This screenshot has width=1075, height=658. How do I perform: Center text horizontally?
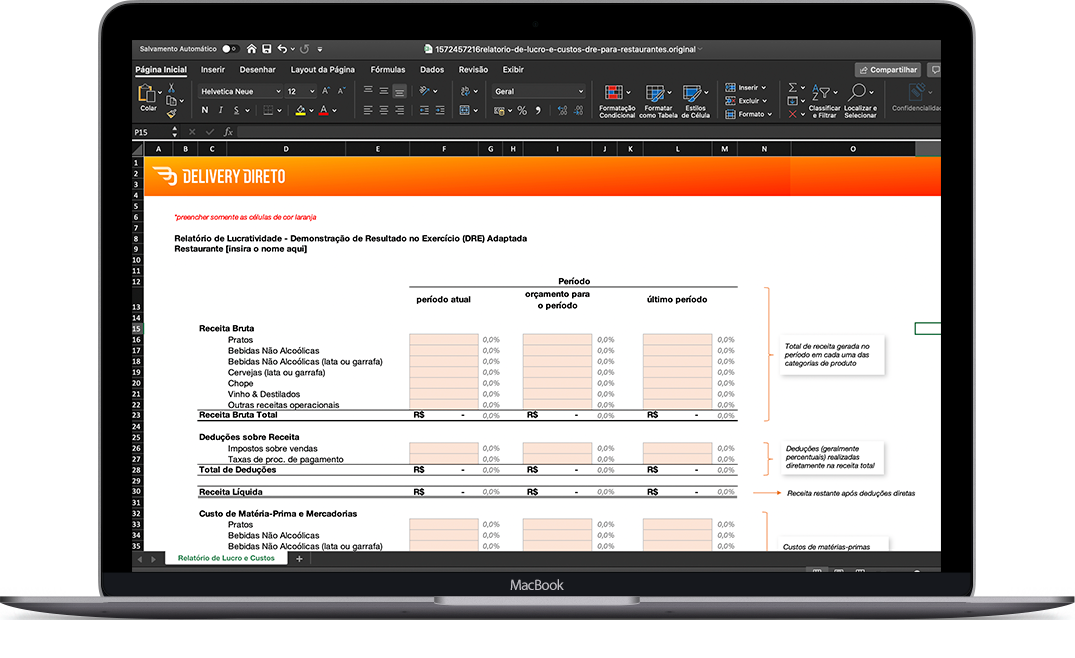click(384, 110)
